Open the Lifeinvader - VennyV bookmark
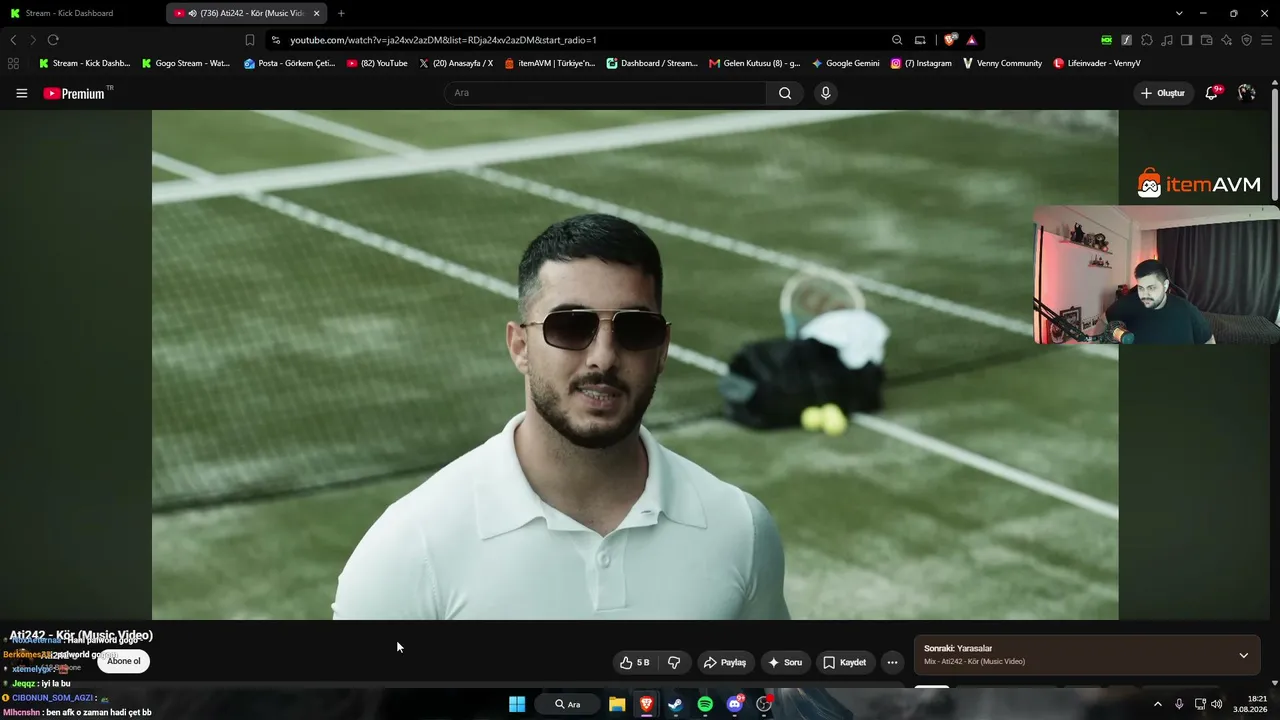The height and width of the screenshot is (720, 1280). coord(1097,63)
